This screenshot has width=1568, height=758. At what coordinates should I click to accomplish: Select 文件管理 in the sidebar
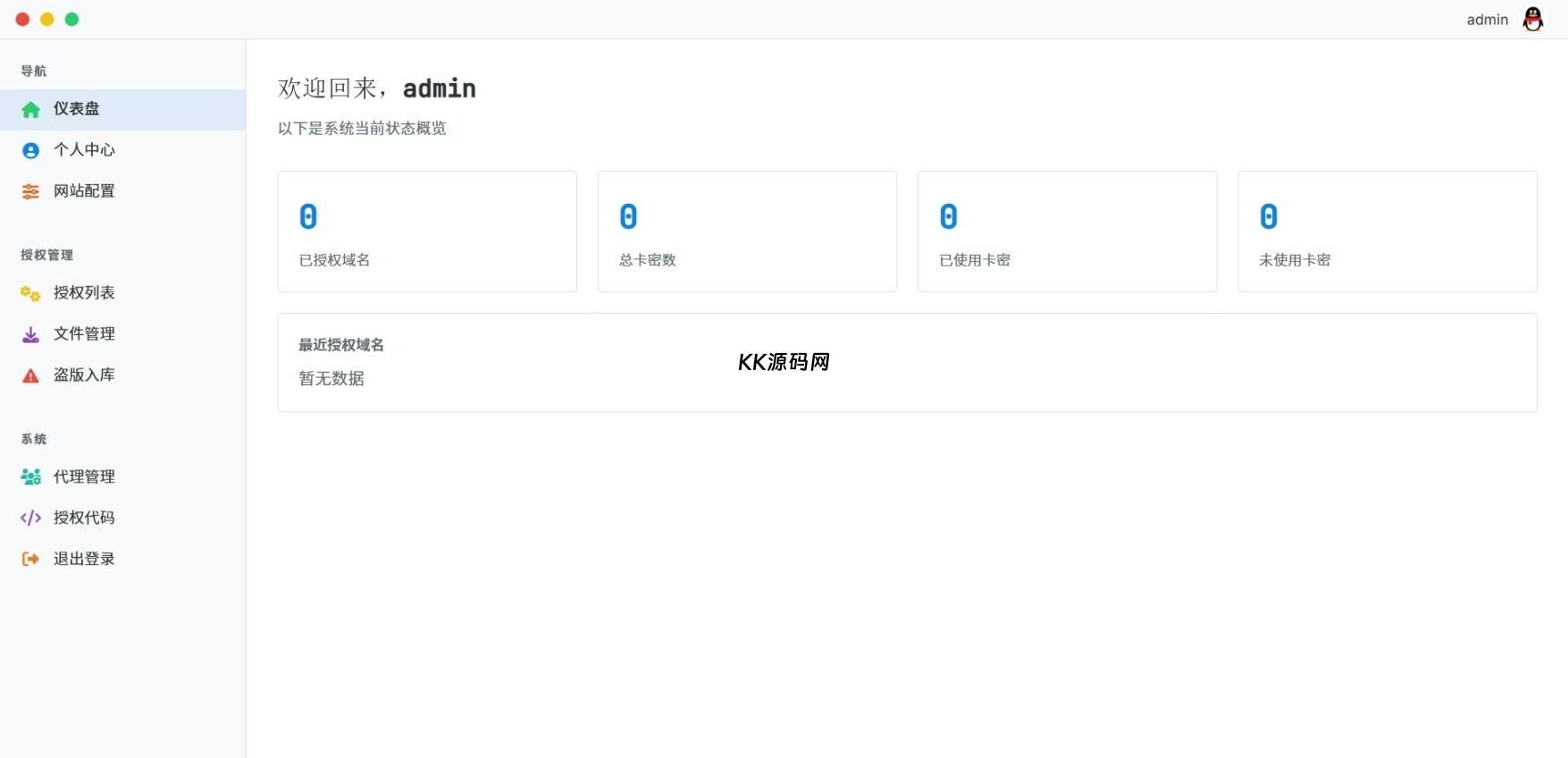[x=84, y=334]
